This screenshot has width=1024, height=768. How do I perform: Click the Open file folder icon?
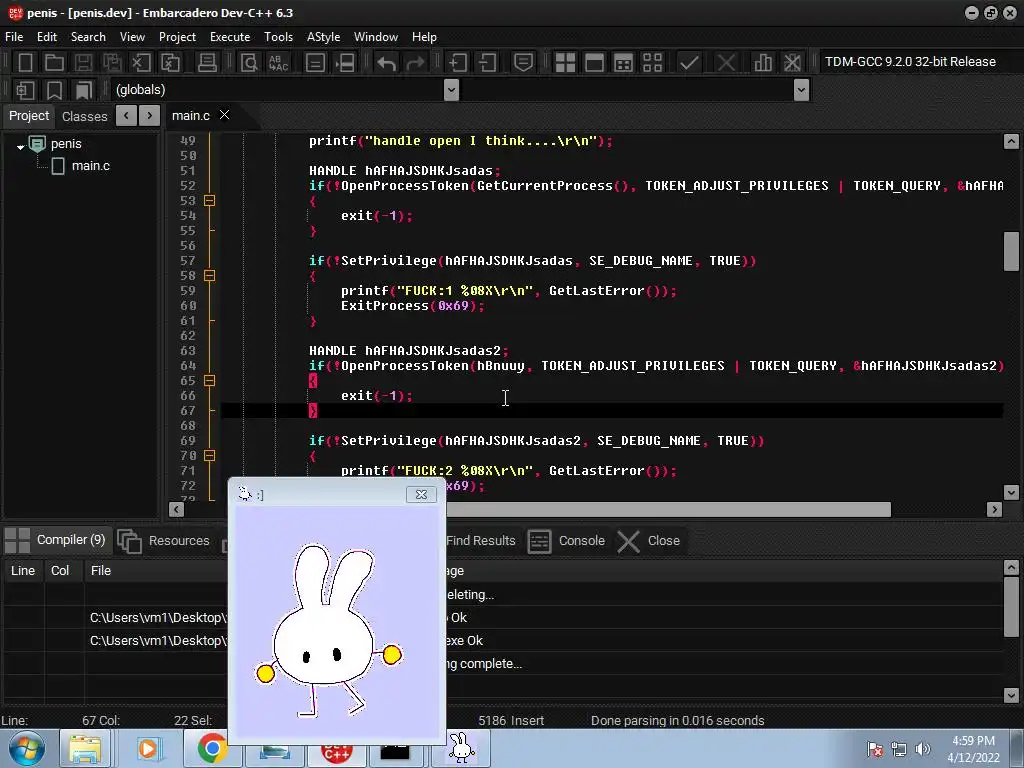pyautogui.click(x=55, y=62)
